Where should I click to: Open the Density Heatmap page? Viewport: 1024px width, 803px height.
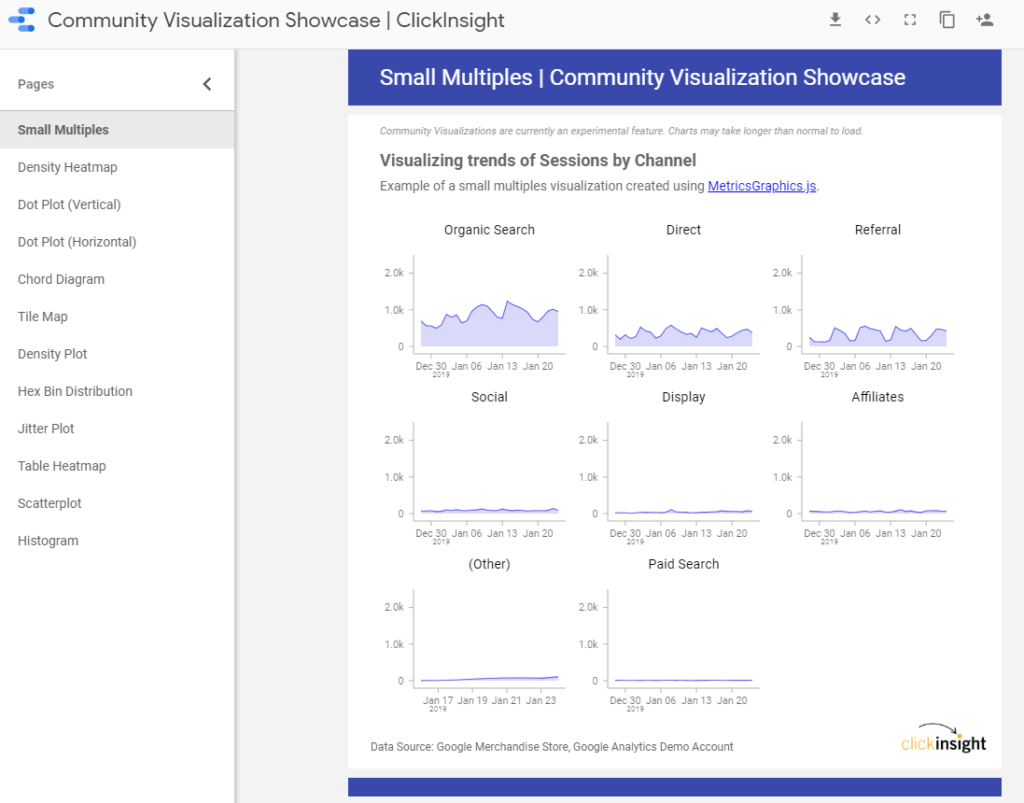coord(66,167)
